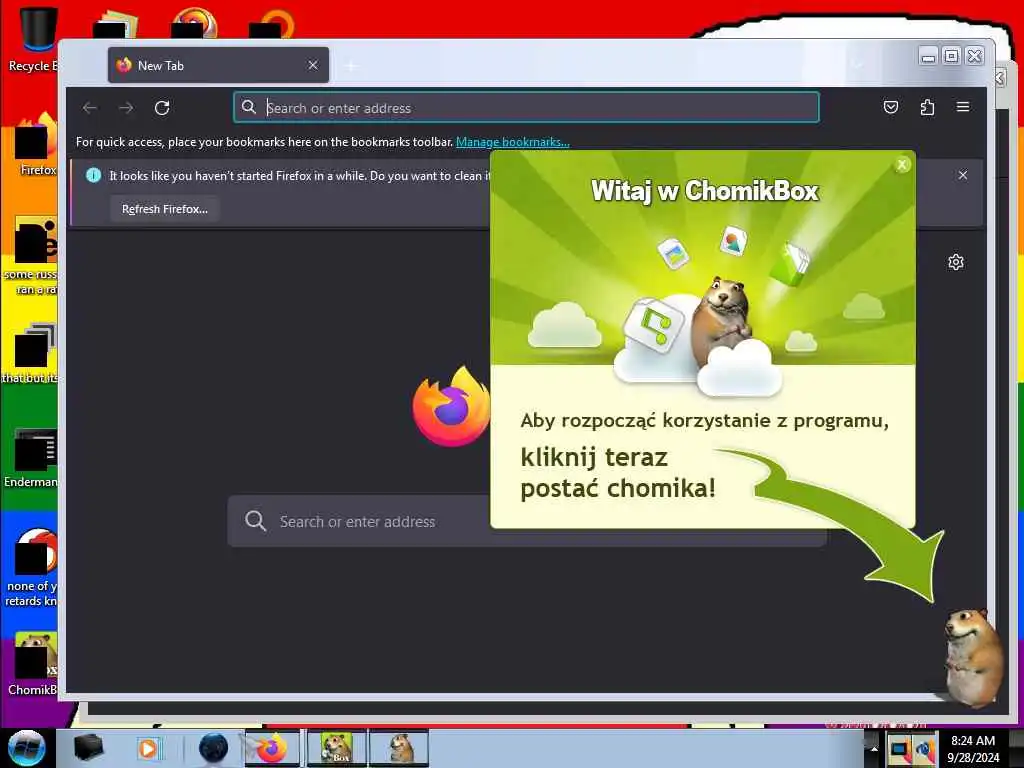
Task: Dismiss the Refresh Firefox notification bar
Action: coord(963,175)
